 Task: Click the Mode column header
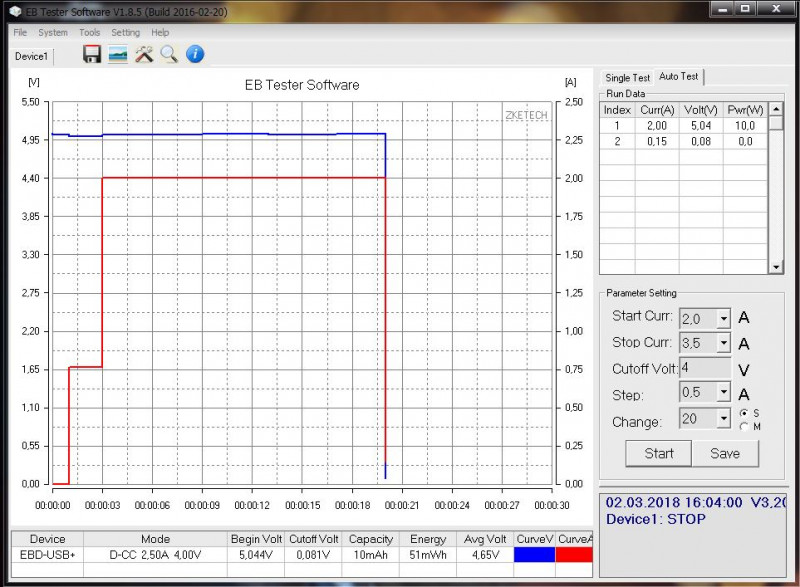coord(155,539)
